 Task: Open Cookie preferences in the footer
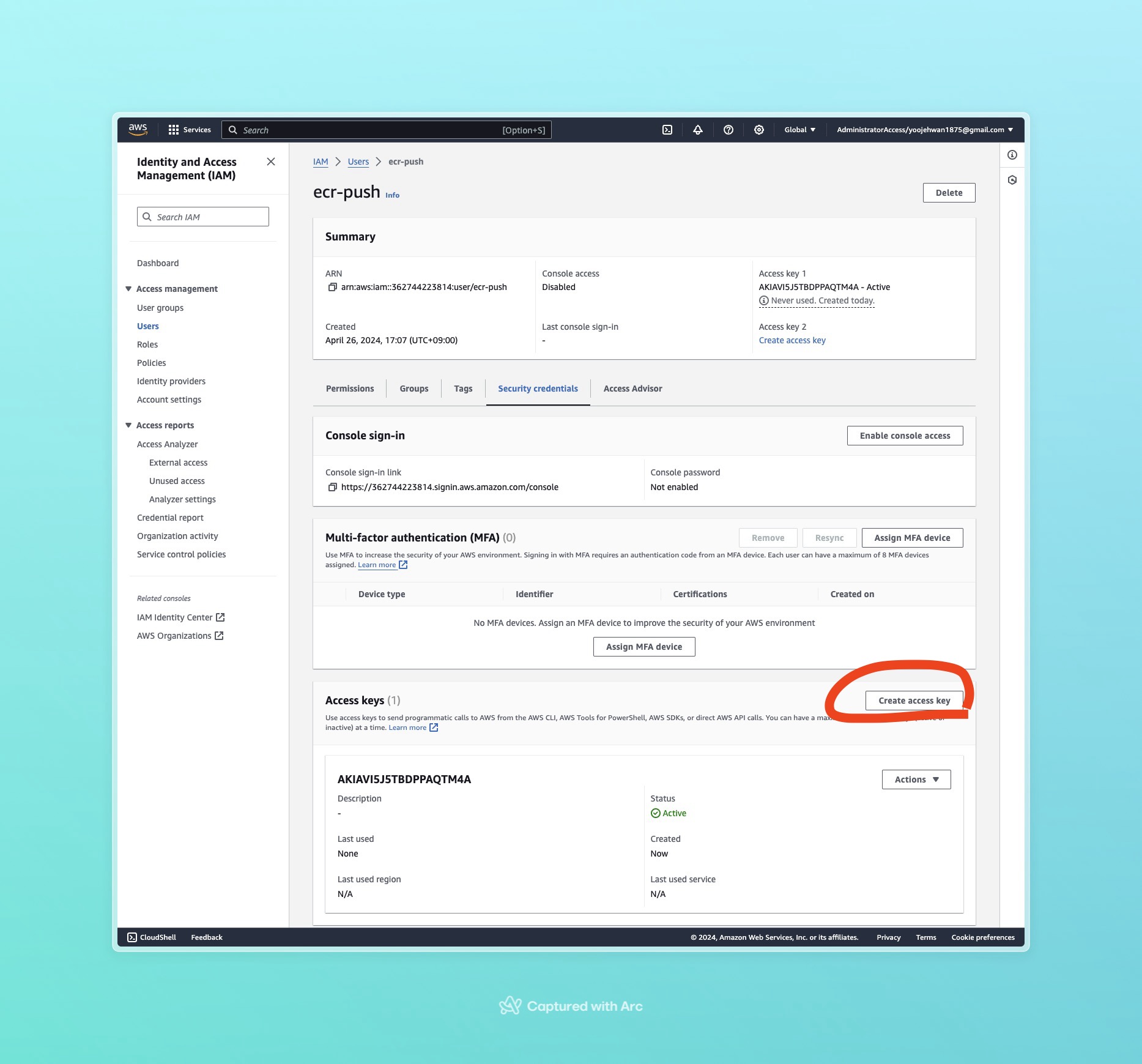coord(983,937)
